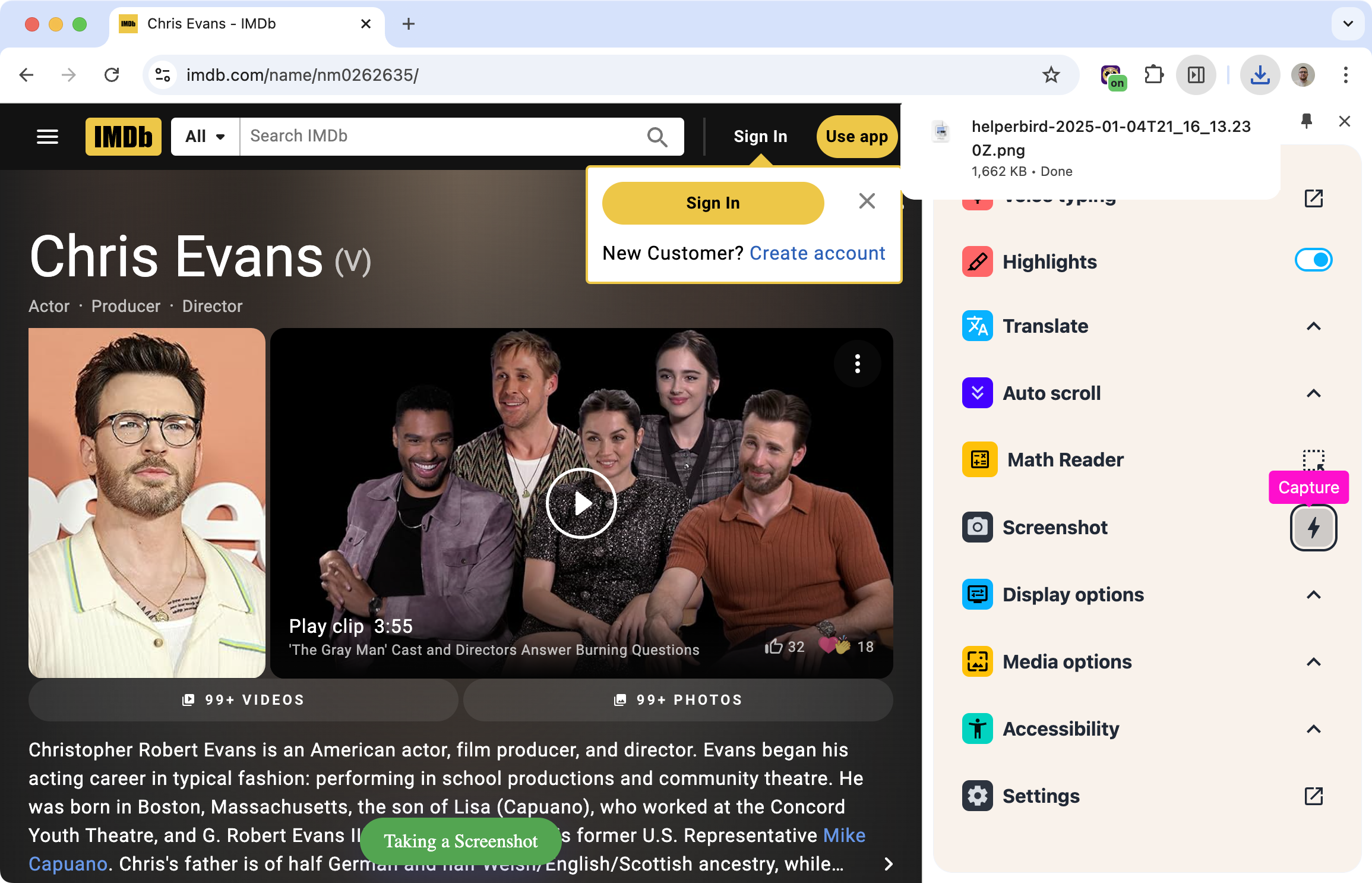
Task: Open the helperbird Settings page
Action: [x=1315, y=796]
